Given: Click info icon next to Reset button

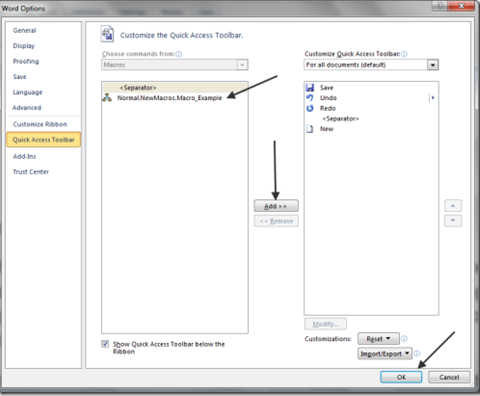Looking at the screenshot, I should point(404,339).
